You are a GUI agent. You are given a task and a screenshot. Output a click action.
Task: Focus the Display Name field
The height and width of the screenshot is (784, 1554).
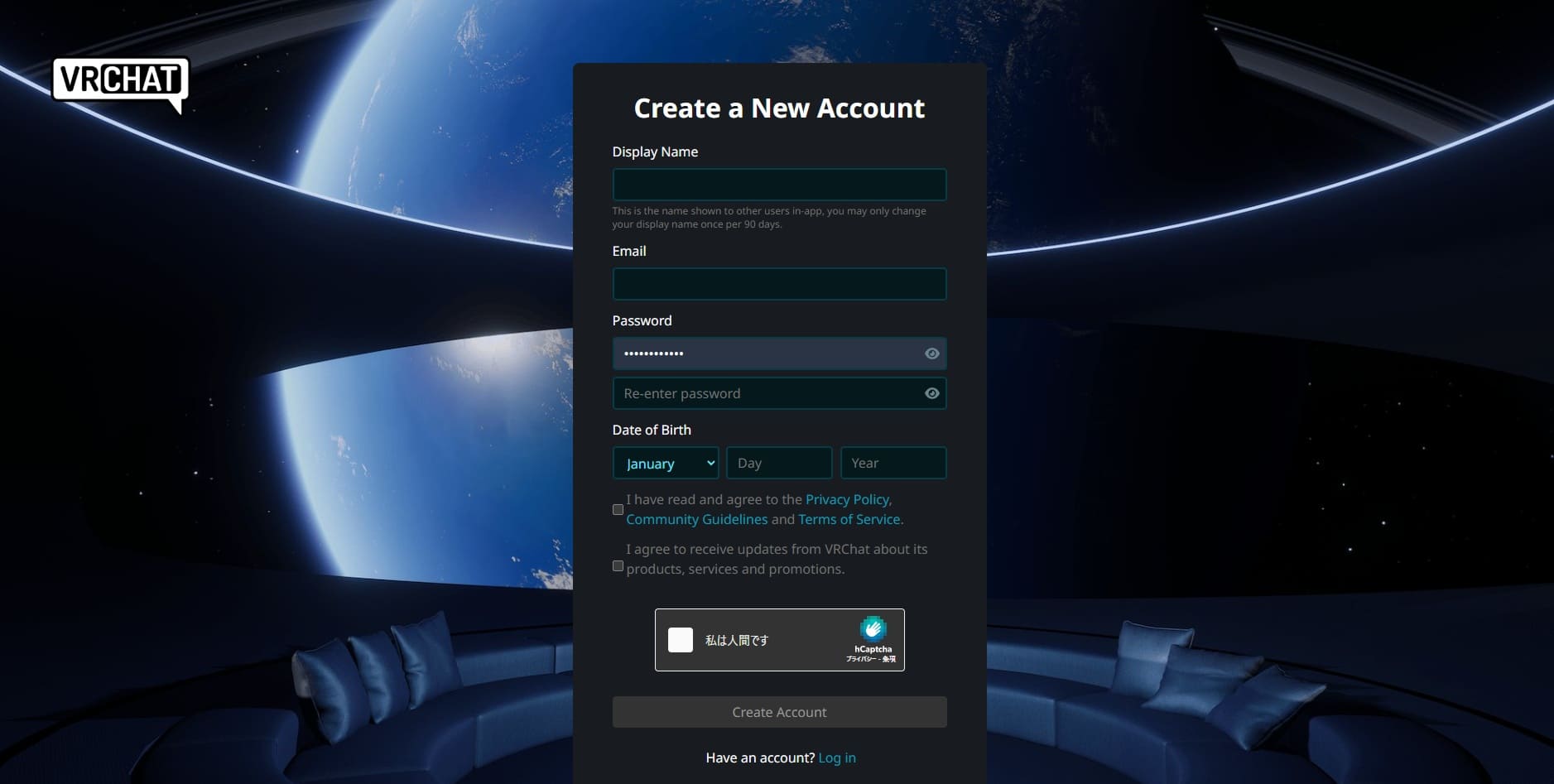click(779, 185)
